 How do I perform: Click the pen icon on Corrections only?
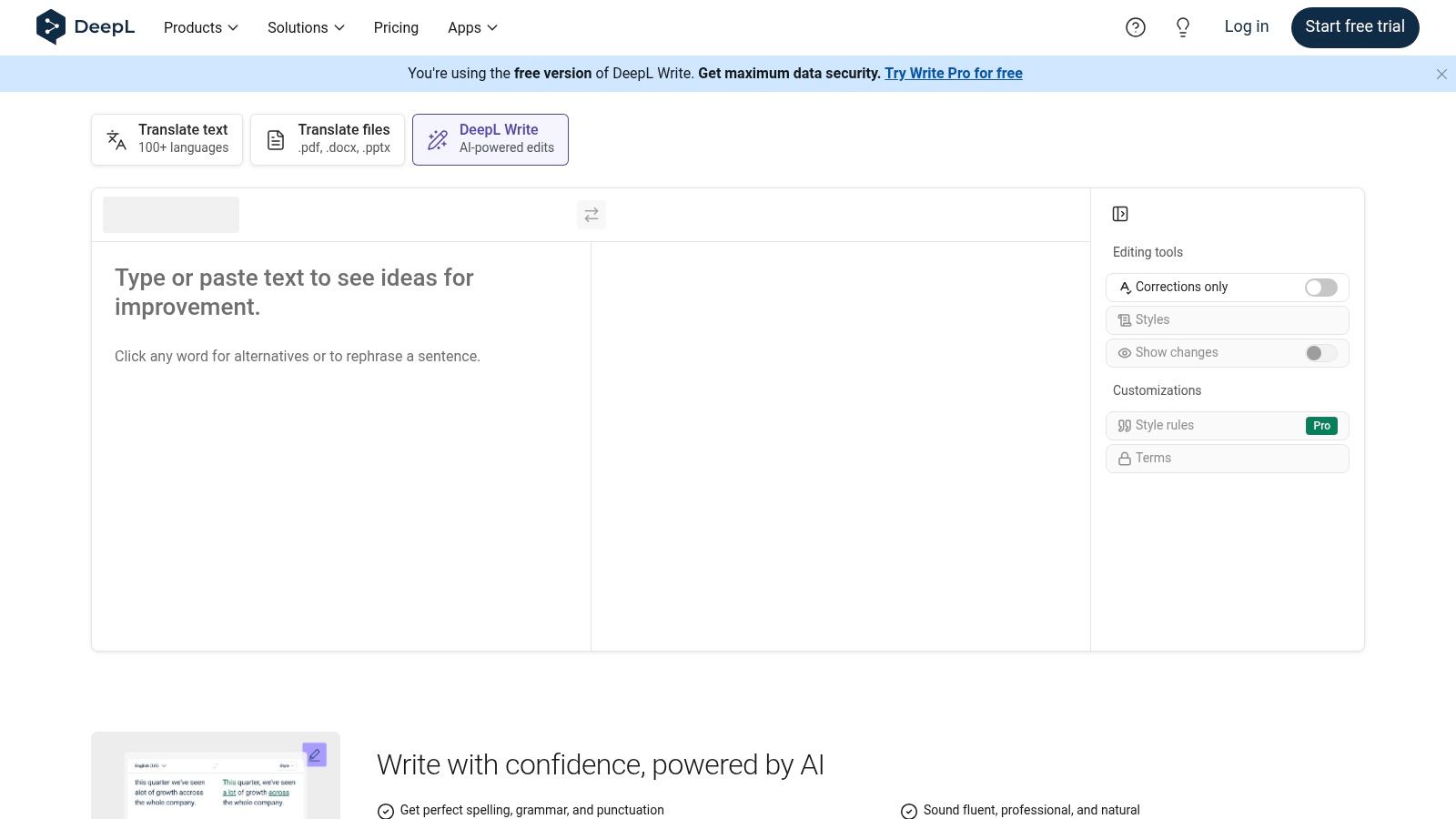pos(1124,287)
